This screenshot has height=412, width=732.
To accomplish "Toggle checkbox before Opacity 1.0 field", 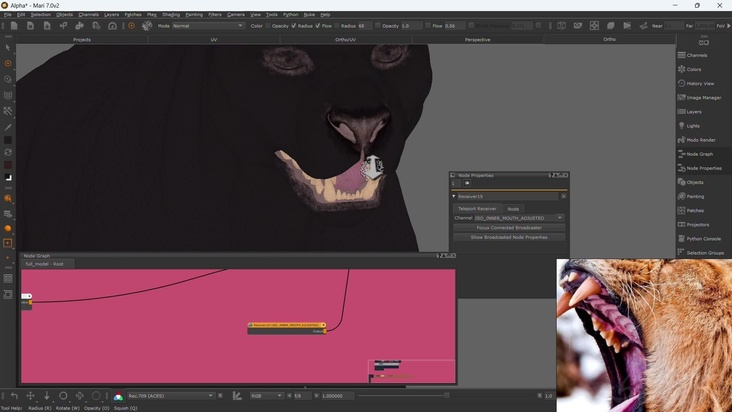I will coord(377,26).
